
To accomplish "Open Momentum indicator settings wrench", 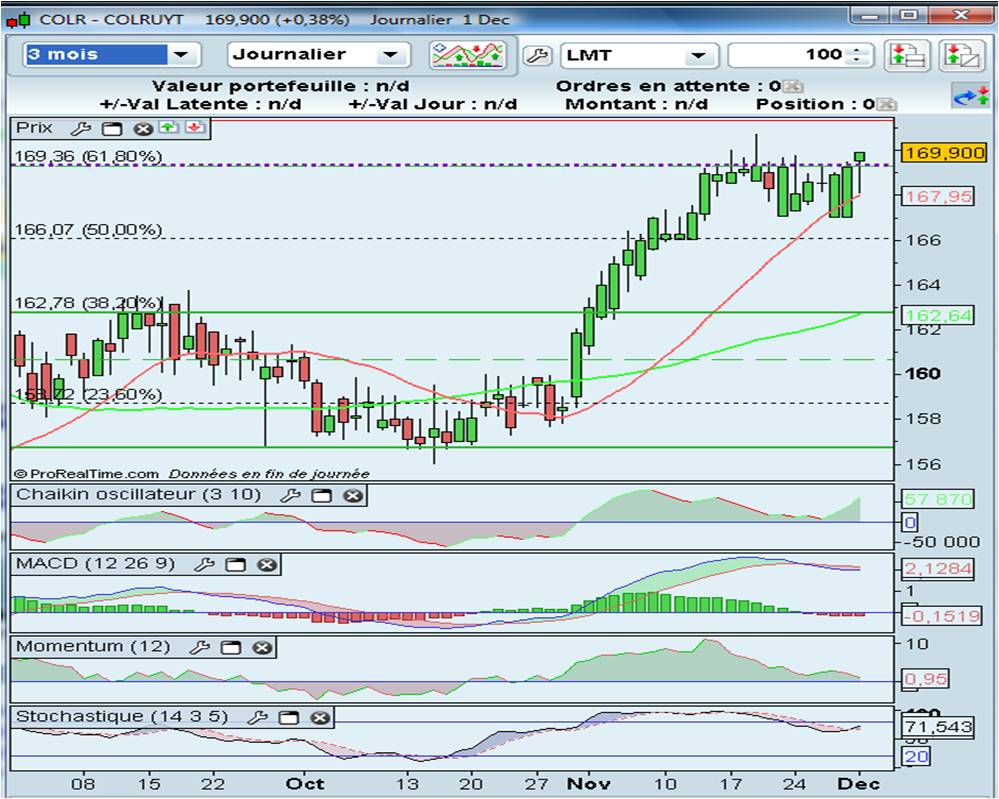I will coord(199,648).
